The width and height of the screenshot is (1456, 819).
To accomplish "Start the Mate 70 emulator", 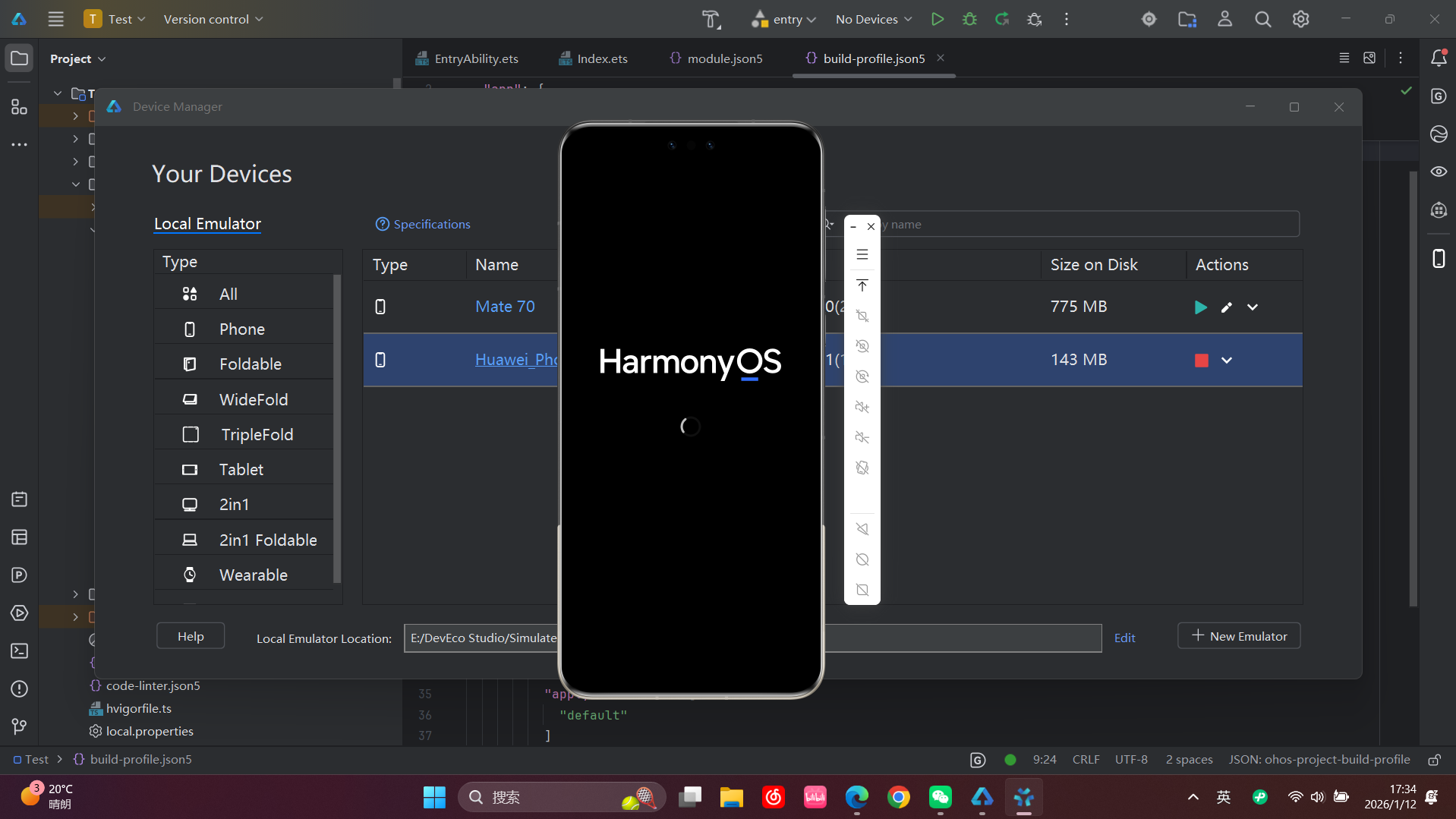I will [x=1200, y=307].
